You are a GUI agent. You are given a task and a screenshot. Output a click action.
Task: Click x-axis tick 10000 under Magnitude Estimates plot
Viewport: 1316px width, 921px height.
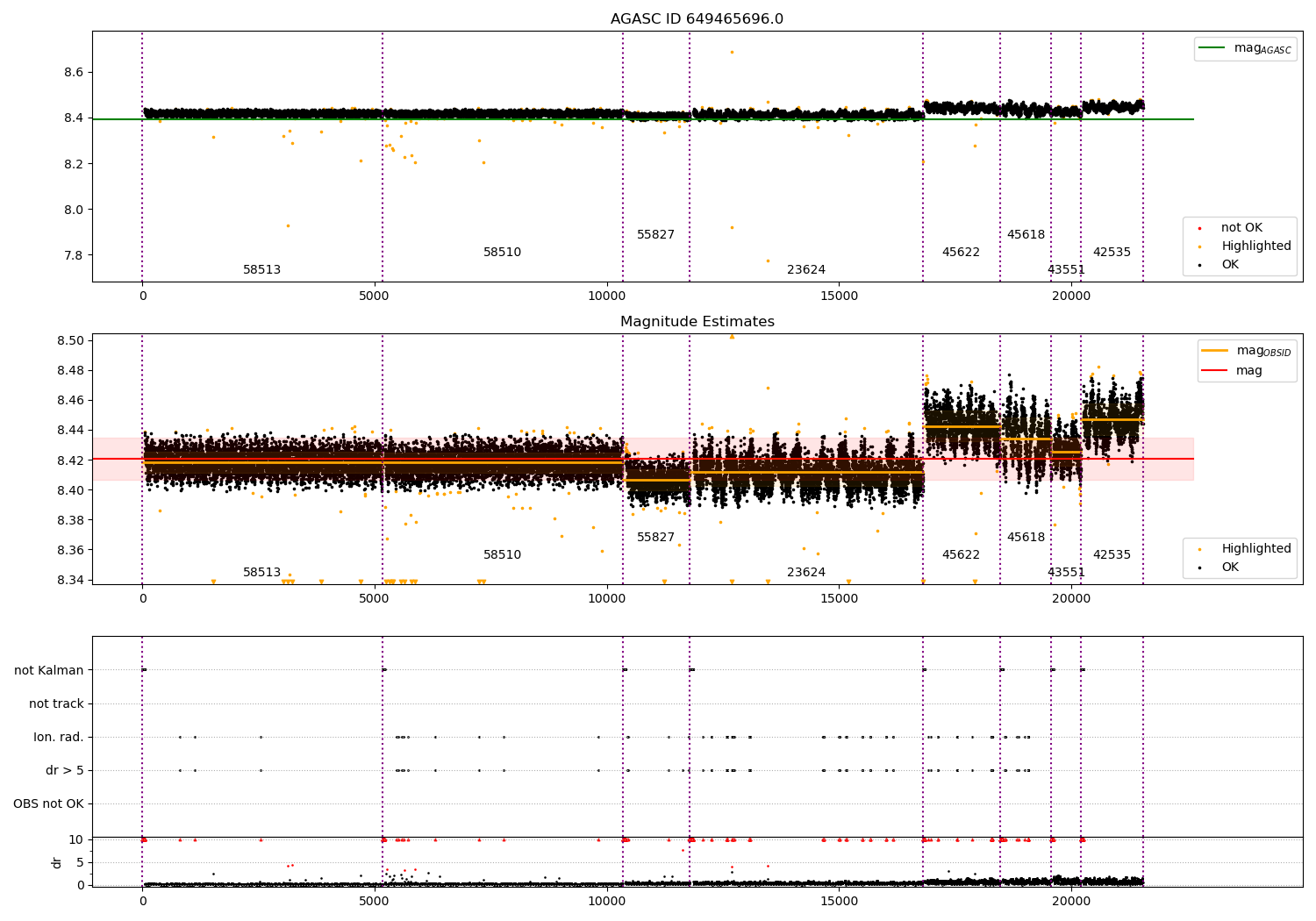pyautogui.click(x=606, y=599)
